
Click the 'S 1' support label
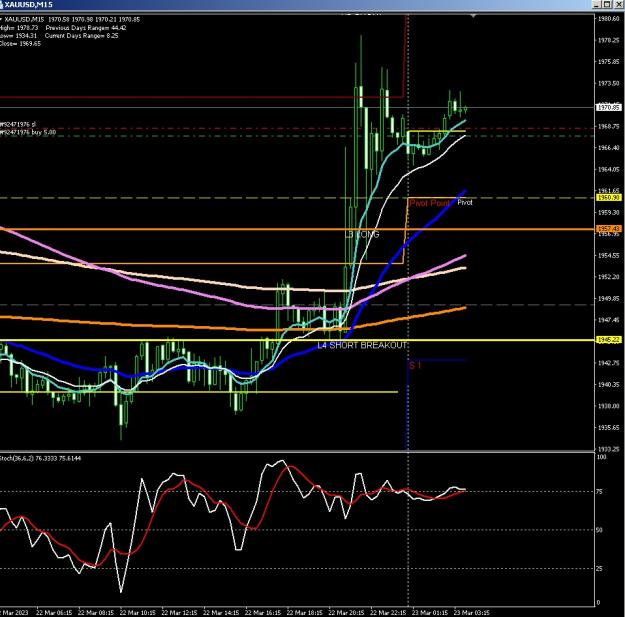[x=415, y=365]
